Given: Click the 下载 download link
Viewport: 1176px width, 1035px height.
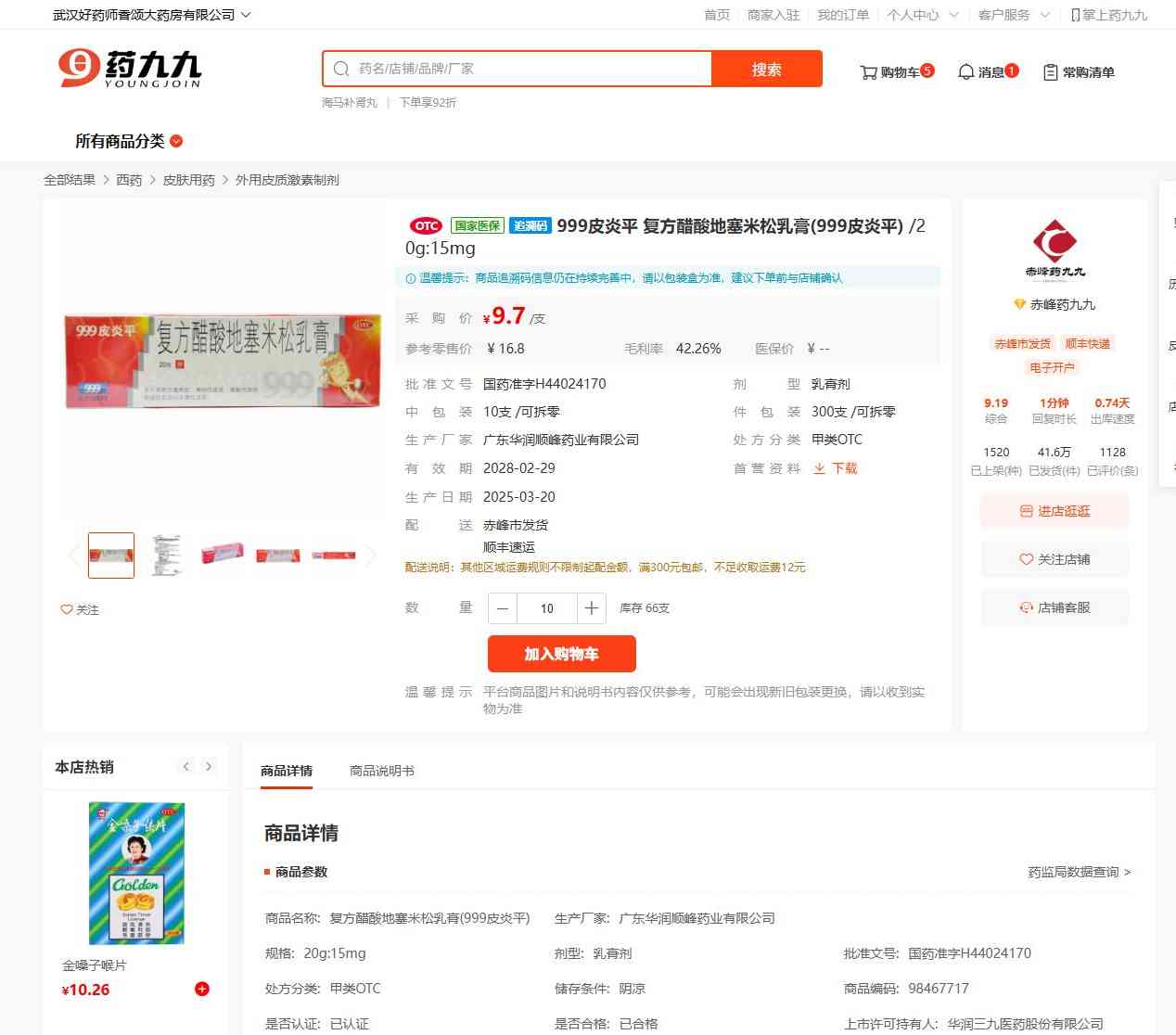Looking at the screenshot, I should coord(836,468).
